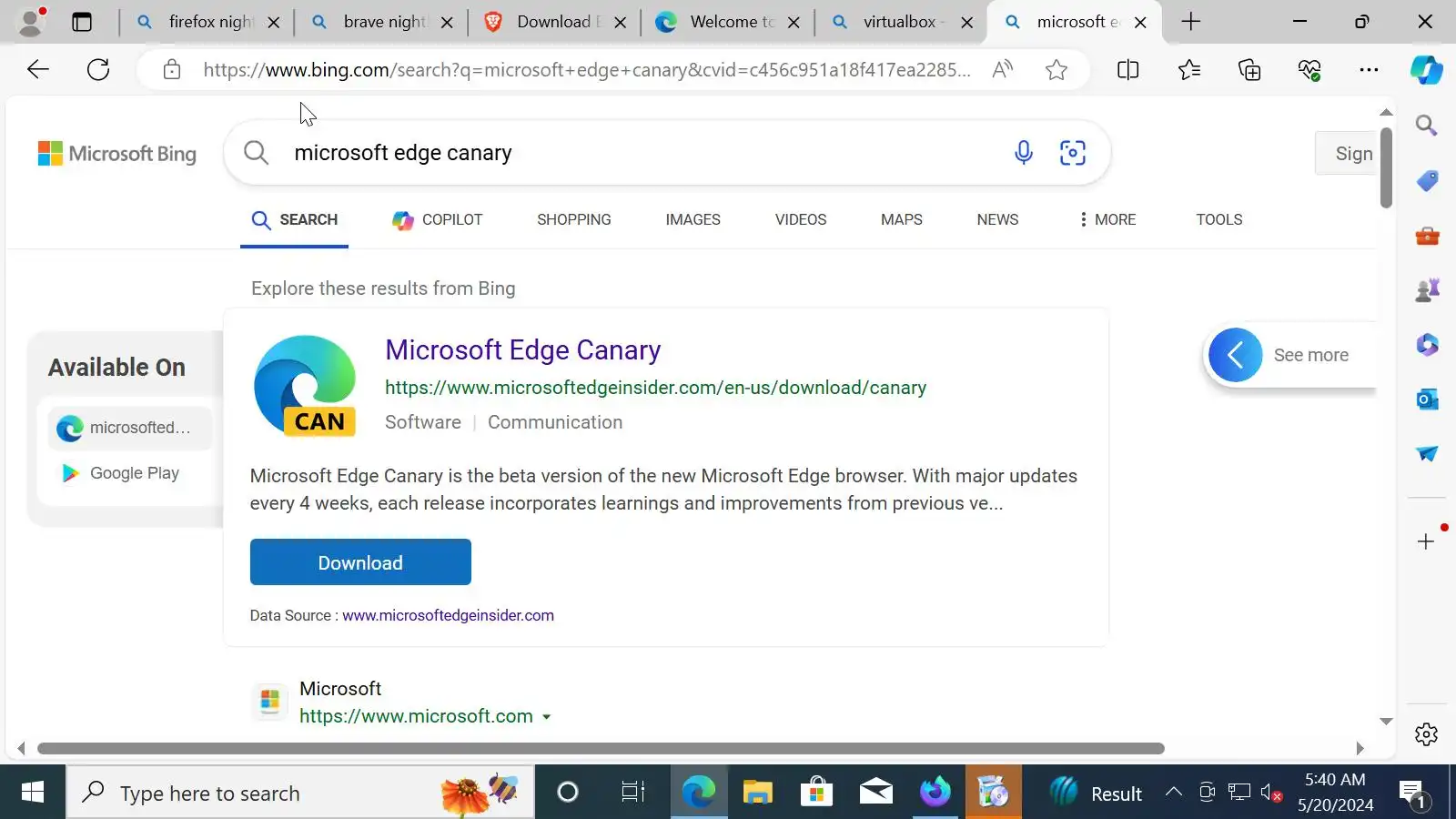
Task: Open the Microsoft Edge Canary title link
Action: 522,350
